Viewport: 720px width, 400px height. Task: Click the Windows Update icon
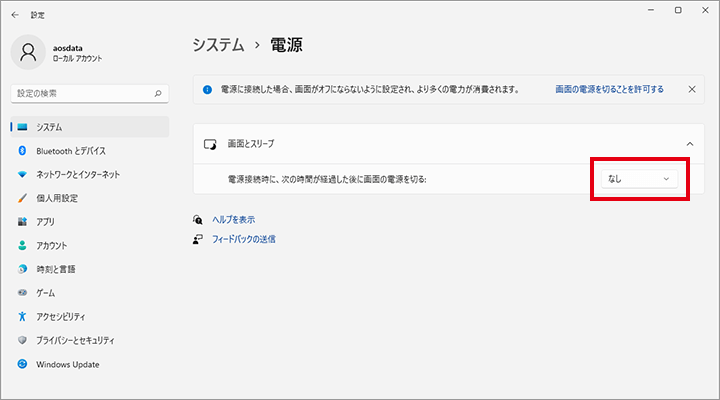coord(22,364)
